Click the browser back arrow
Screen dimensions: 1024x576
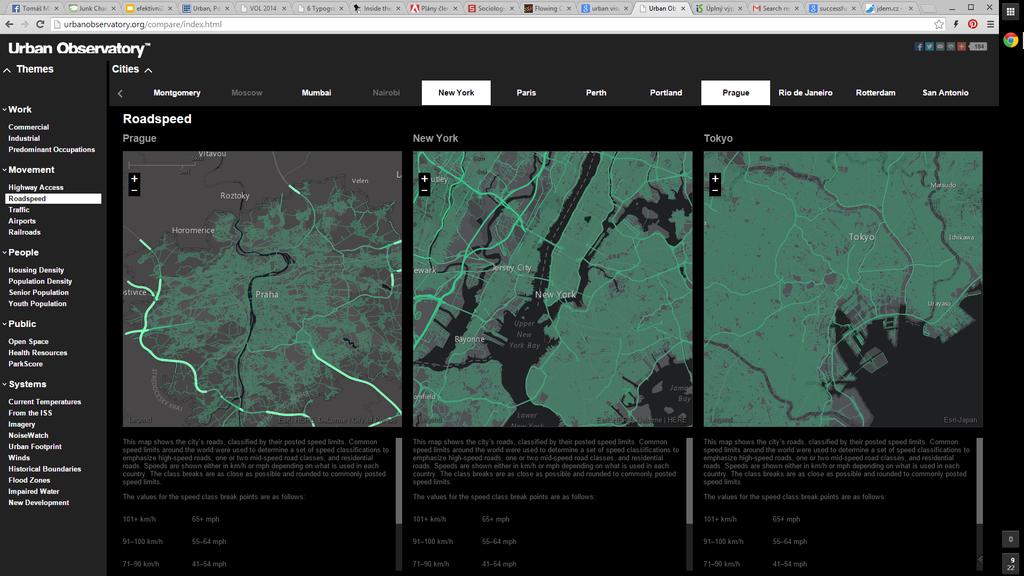click(x=9, y=24)
